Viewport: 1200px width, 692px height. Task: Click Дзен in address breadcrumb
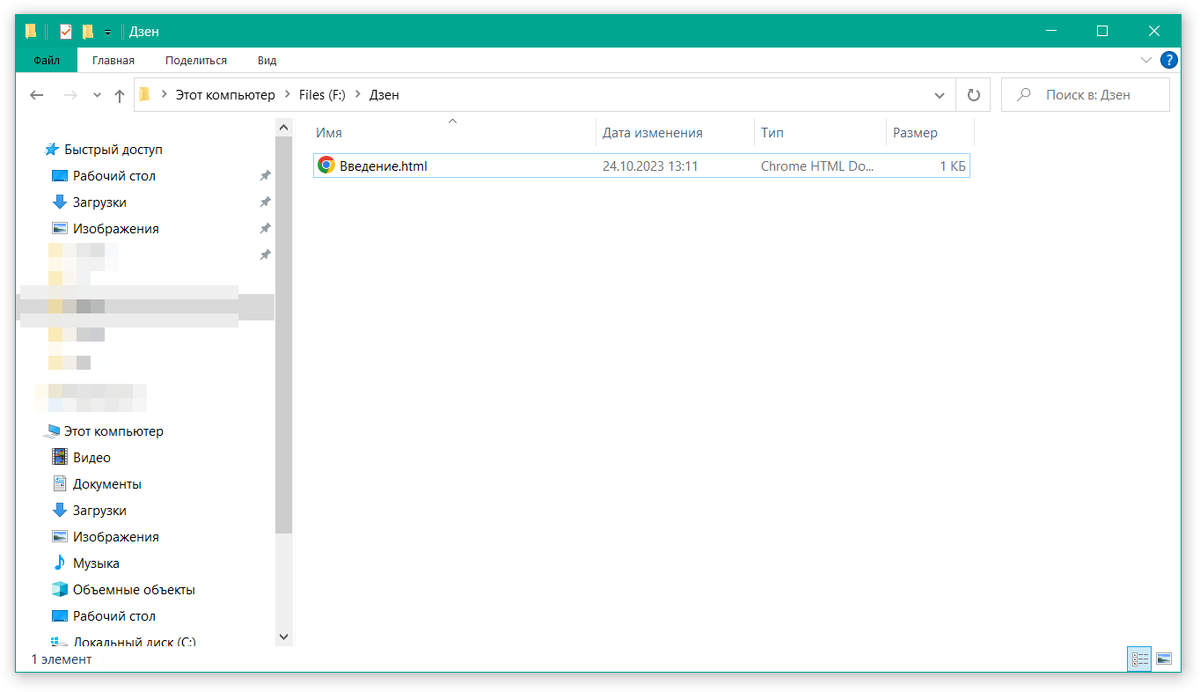pos(384,95)
